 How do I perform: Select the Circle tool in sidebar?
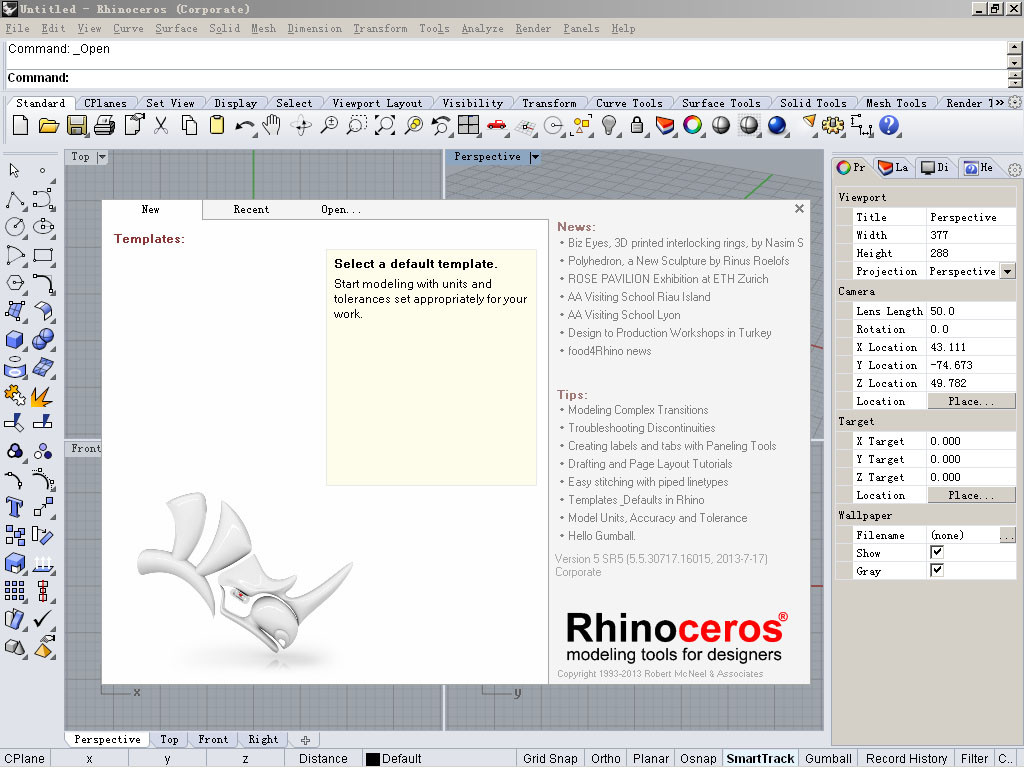tap(15, 227)
